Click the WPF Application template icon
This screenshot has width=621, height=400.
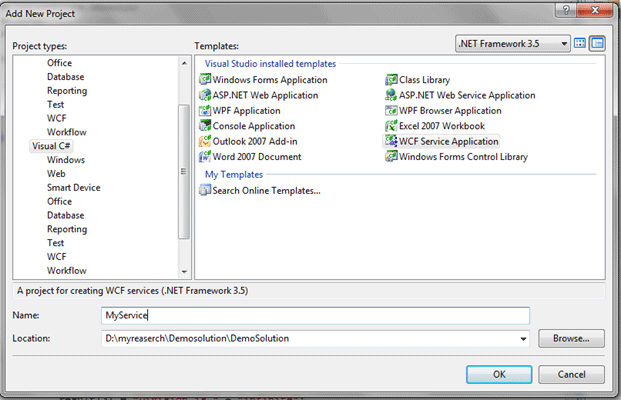[x=205, y=110]
